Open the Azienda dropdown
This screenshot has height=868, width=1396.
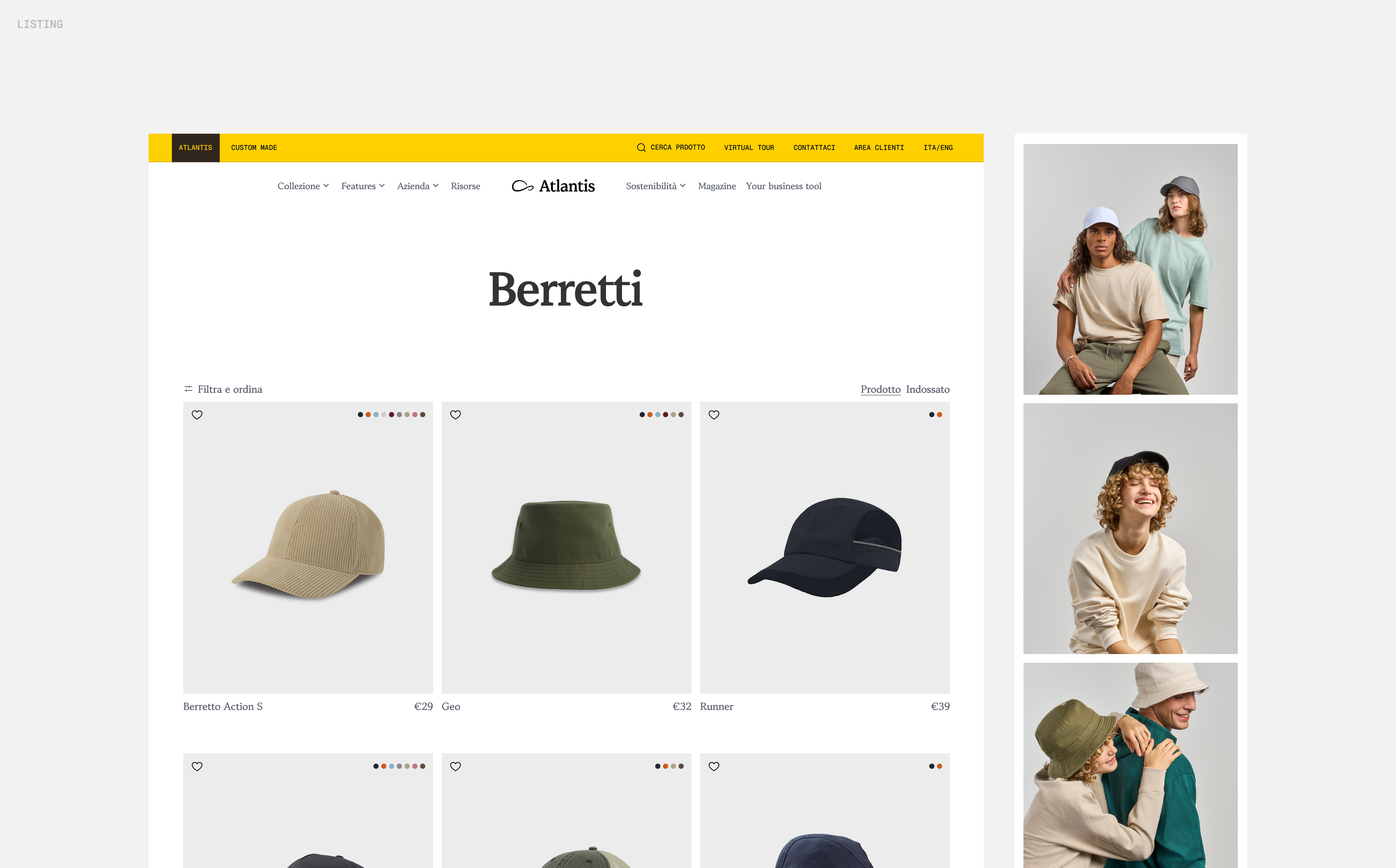(x=418, y=186)
